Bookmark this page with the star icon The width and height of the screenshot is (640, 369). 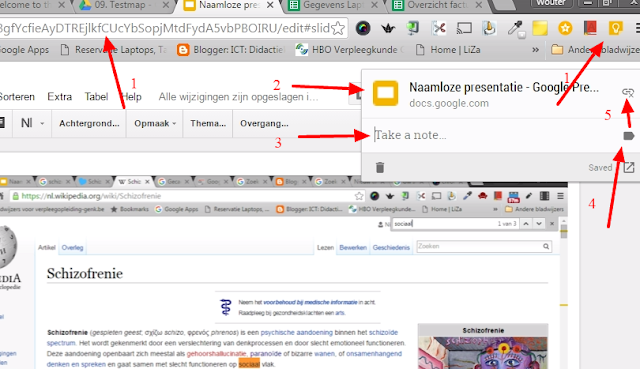[x=338, y=28]
